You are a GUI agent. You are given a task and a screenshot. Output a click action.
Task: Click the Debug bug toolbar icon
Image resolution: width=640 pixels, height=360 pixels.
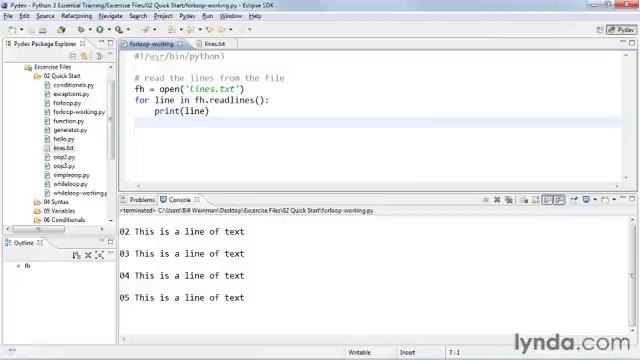click(x=81, y=29)
